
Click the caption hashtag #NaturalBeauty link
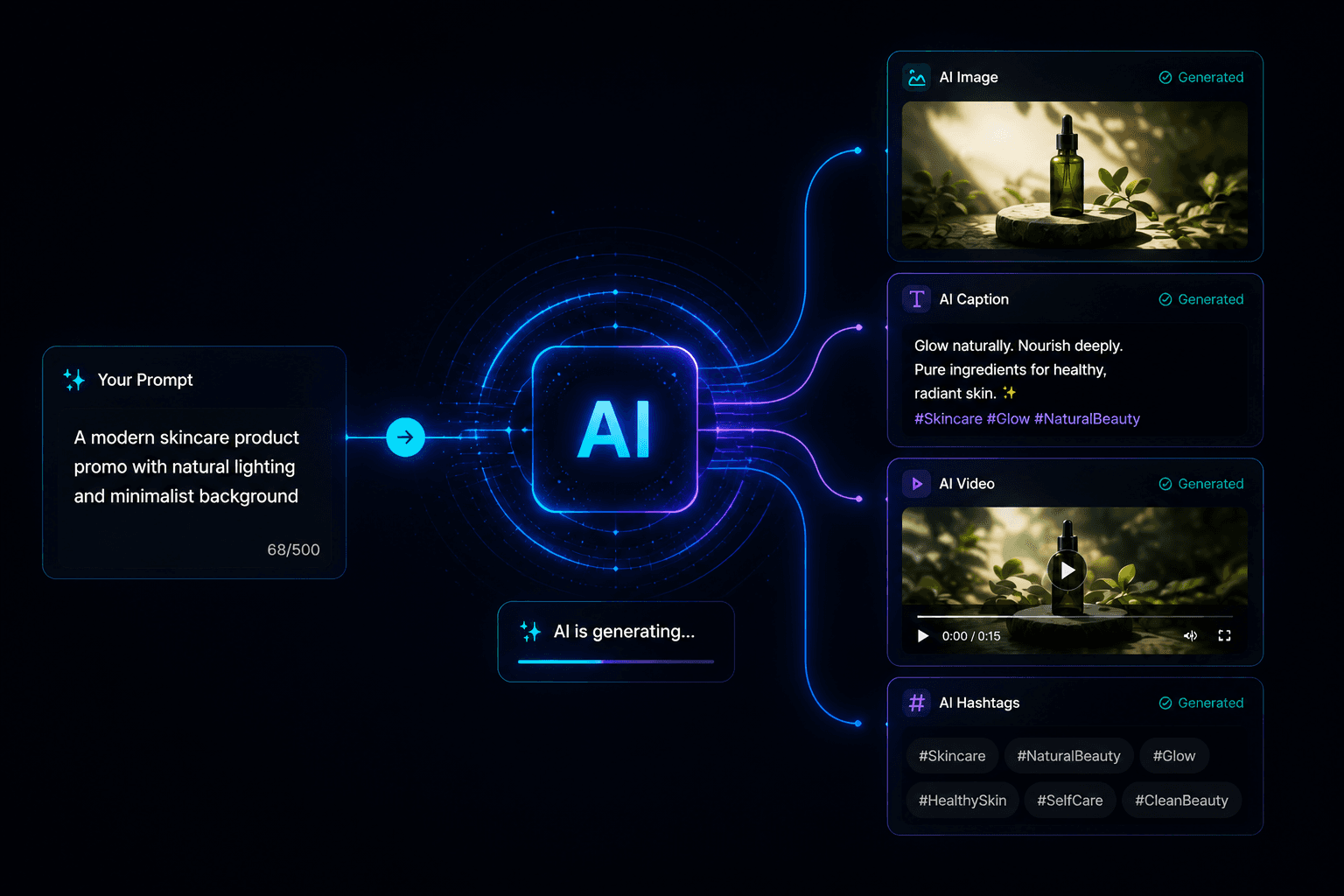coord(1087,419)
